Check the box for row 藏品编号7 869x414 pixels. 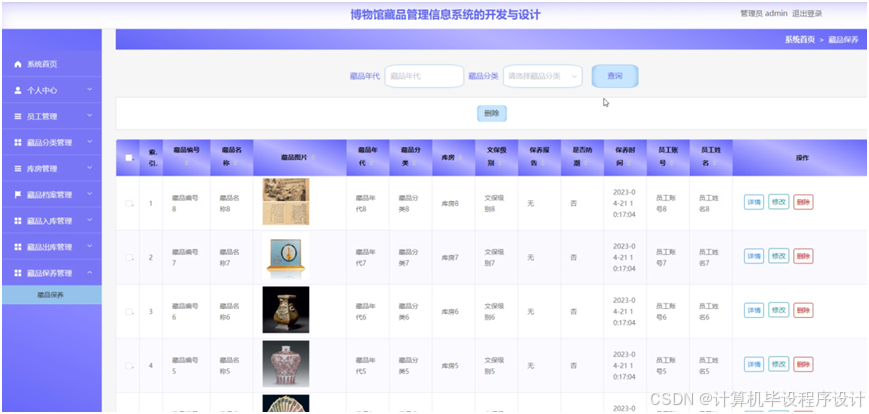click(129, 257)
